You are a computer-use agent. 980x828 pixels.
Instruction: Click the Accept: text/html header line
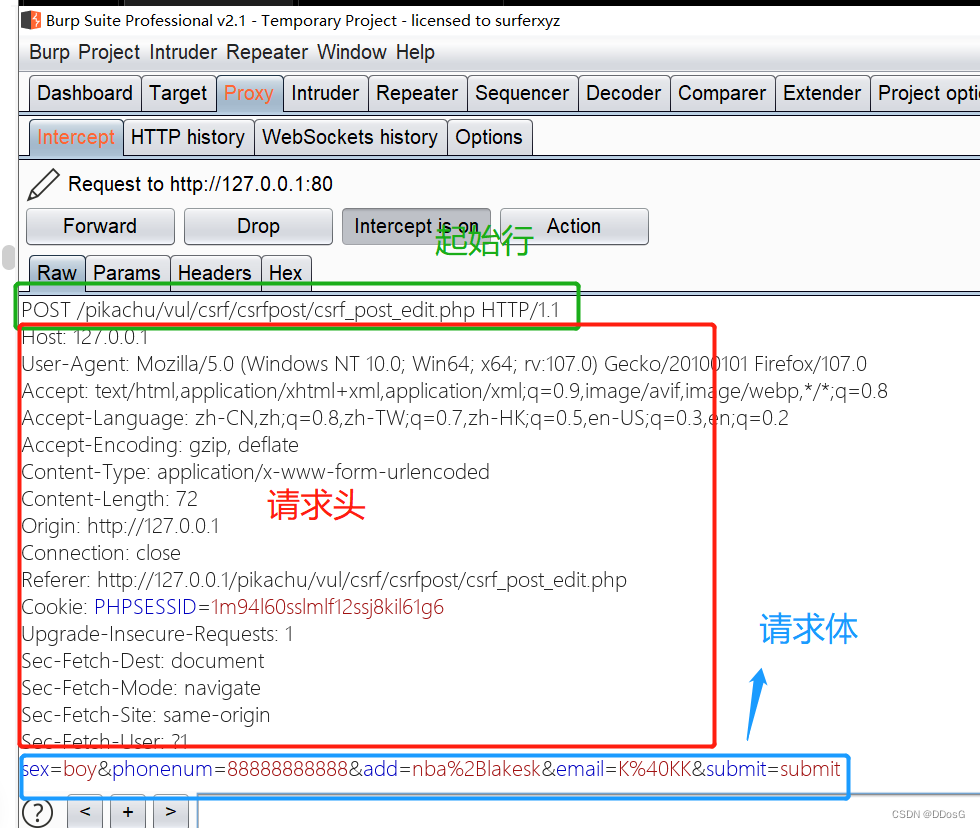(454, 391)
